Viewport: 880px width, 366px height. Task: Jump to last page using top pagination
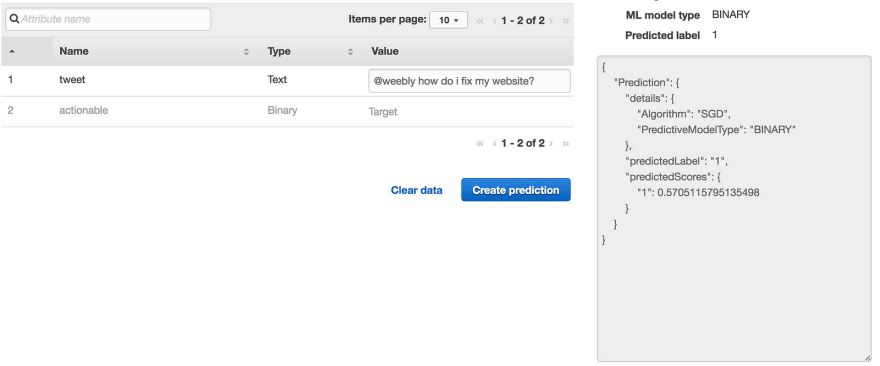click(x=566, y=21)
